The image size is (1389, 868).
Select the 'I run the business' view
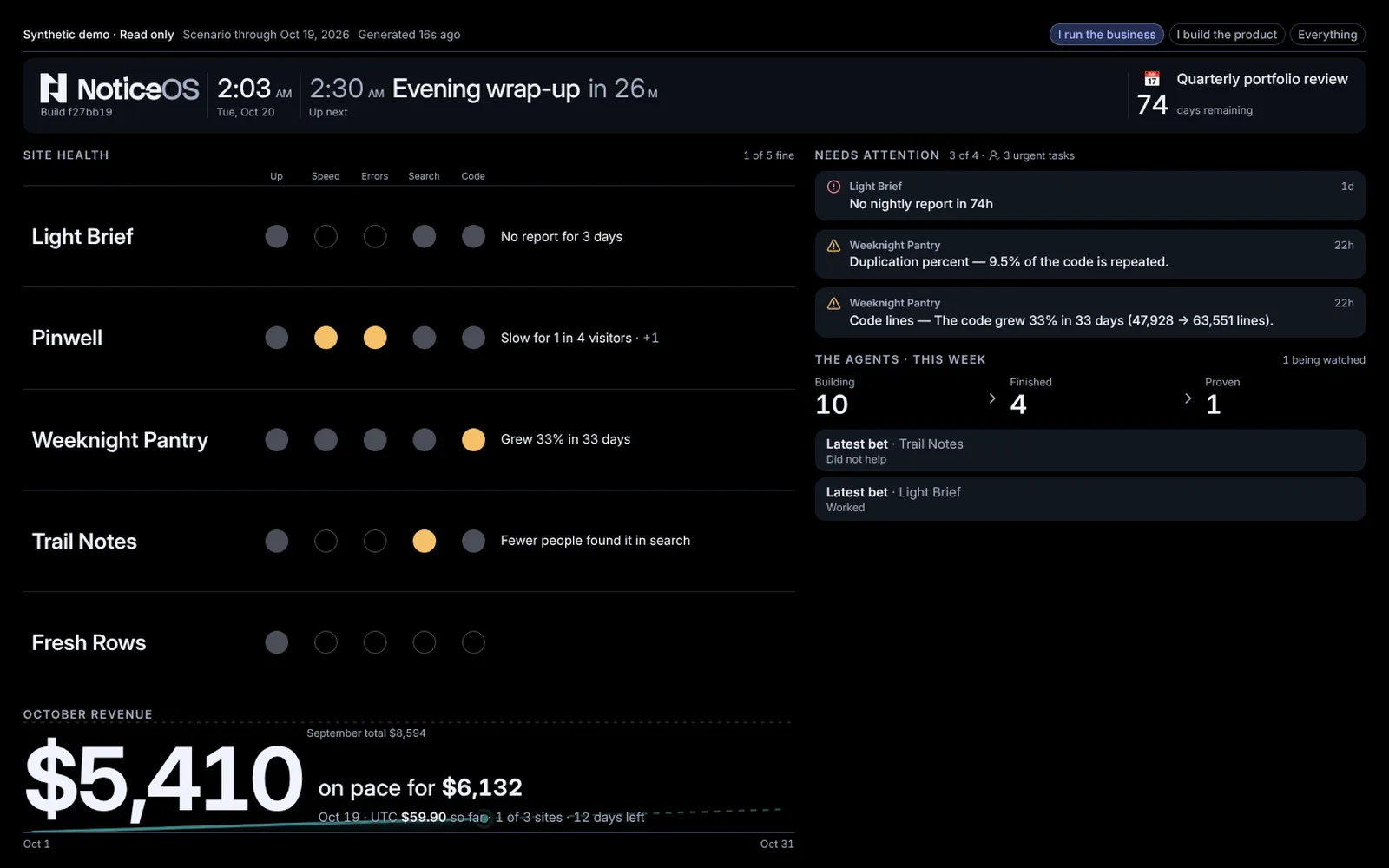1106,35
